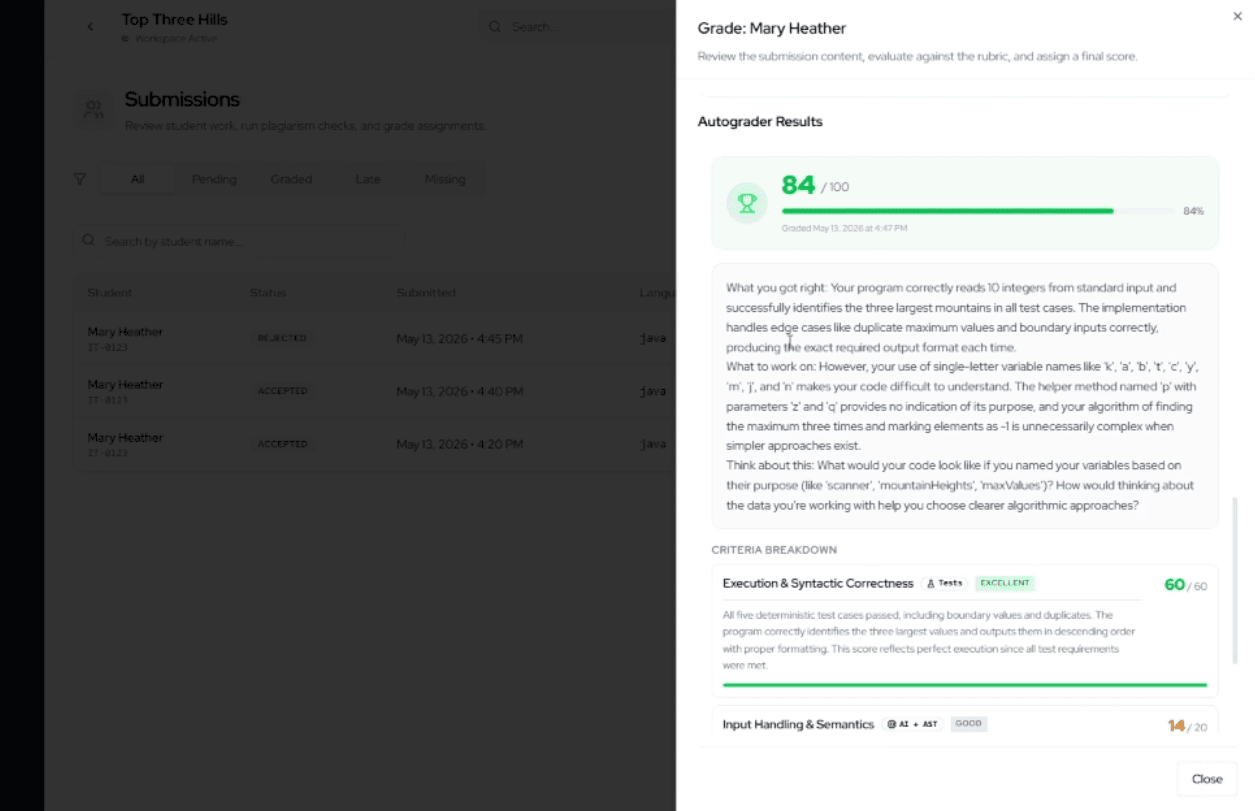Click the magnifier icon in student search
Viewport: 1255px width, 811px height.
[x=89, y=241]
